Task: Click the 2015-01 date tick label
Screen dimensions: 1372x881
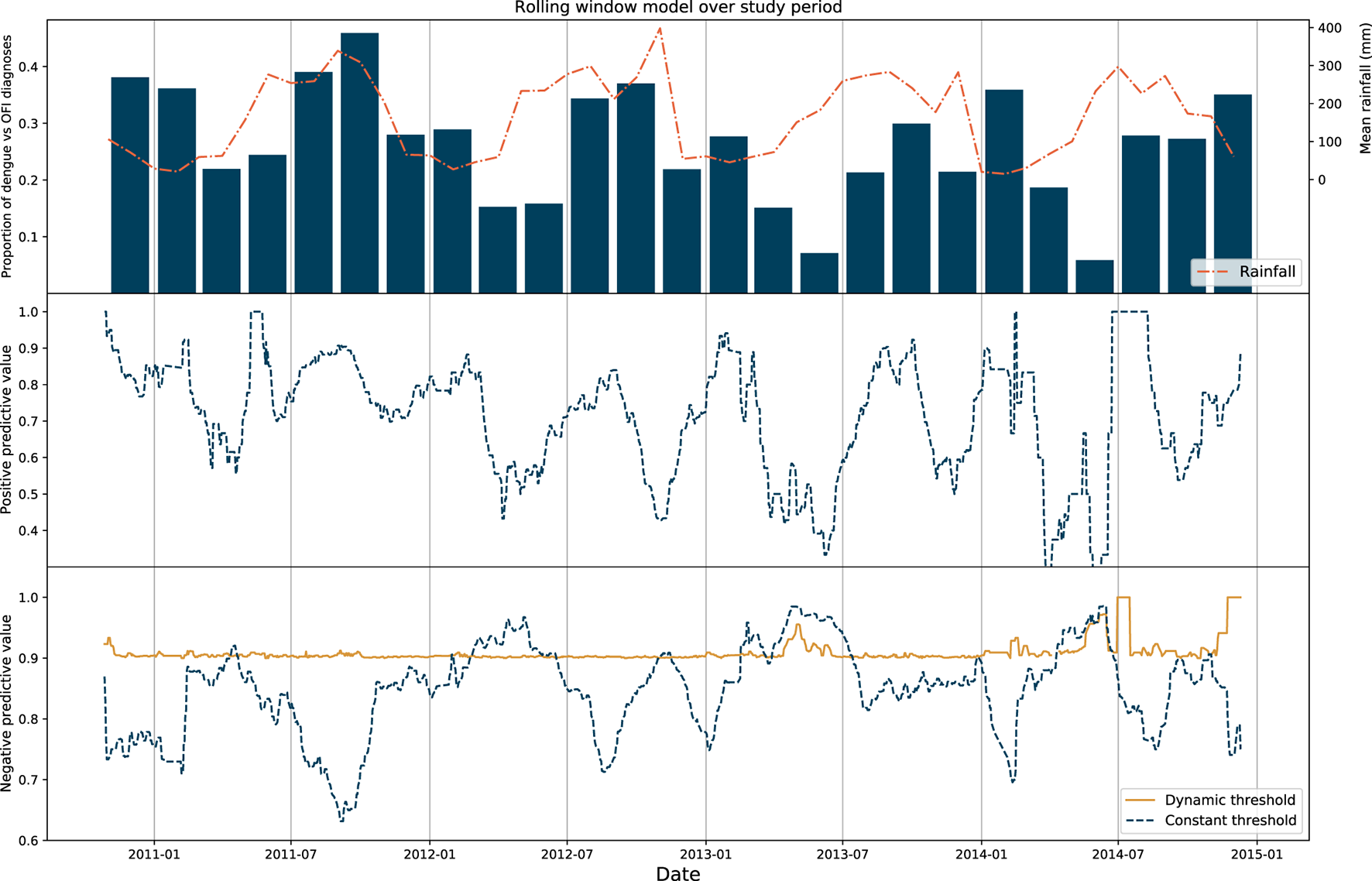Action: point(1257,854)
